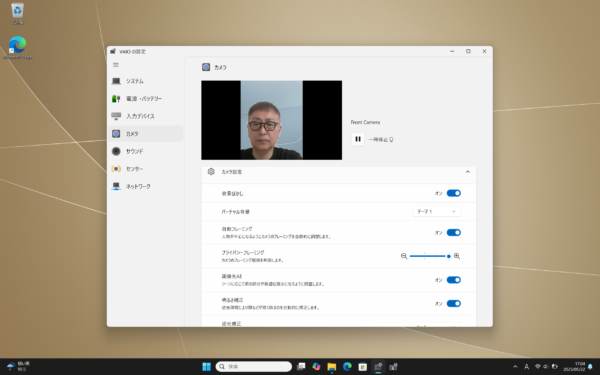Click the active VAIO settings taskbar icon
Viewport: 600px width, 375px height.
click(378, 367)
